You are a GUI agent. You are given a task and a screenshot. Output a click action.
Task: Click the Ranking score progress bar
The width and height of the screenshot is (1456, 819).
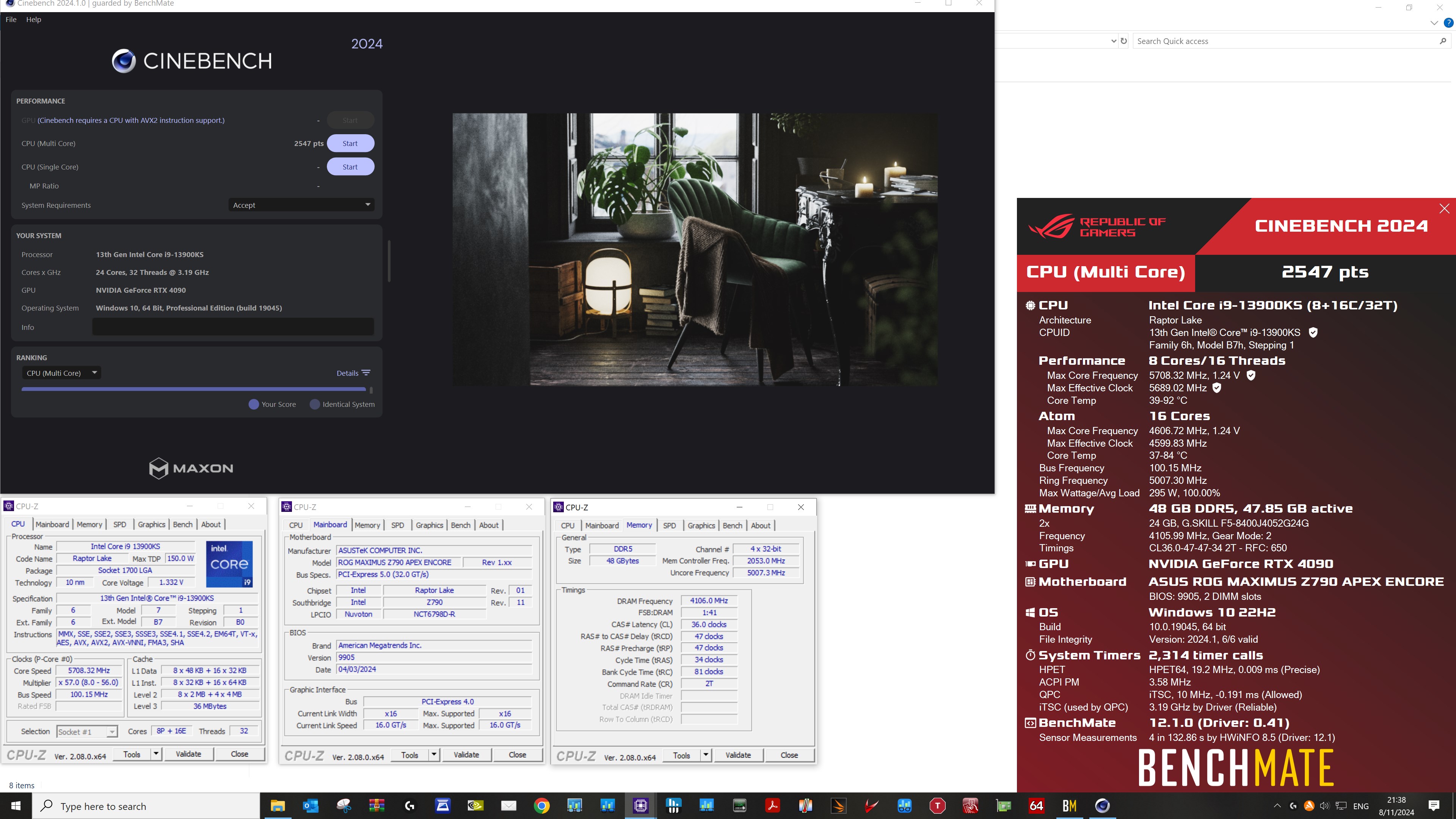193,389
